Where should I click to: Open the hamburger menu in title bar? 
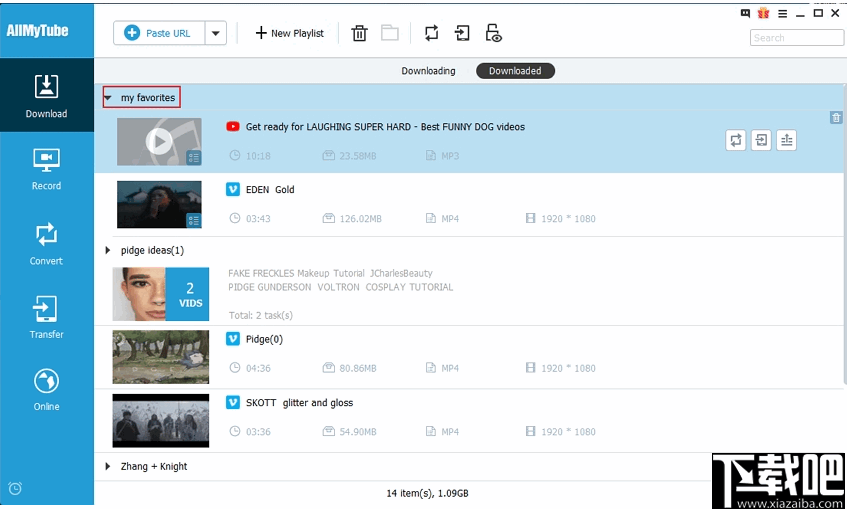click(782, 14)
